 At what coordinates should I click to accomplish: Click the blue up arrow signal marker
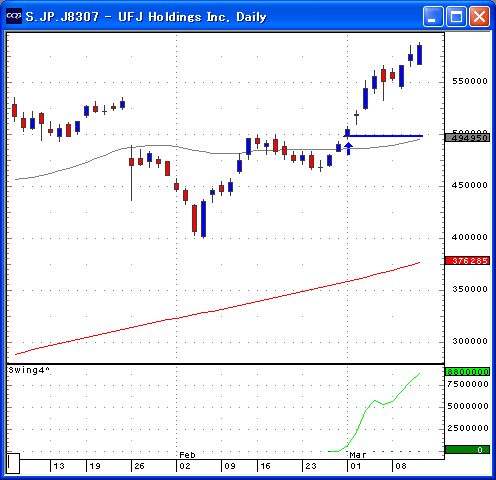point(348,149)
